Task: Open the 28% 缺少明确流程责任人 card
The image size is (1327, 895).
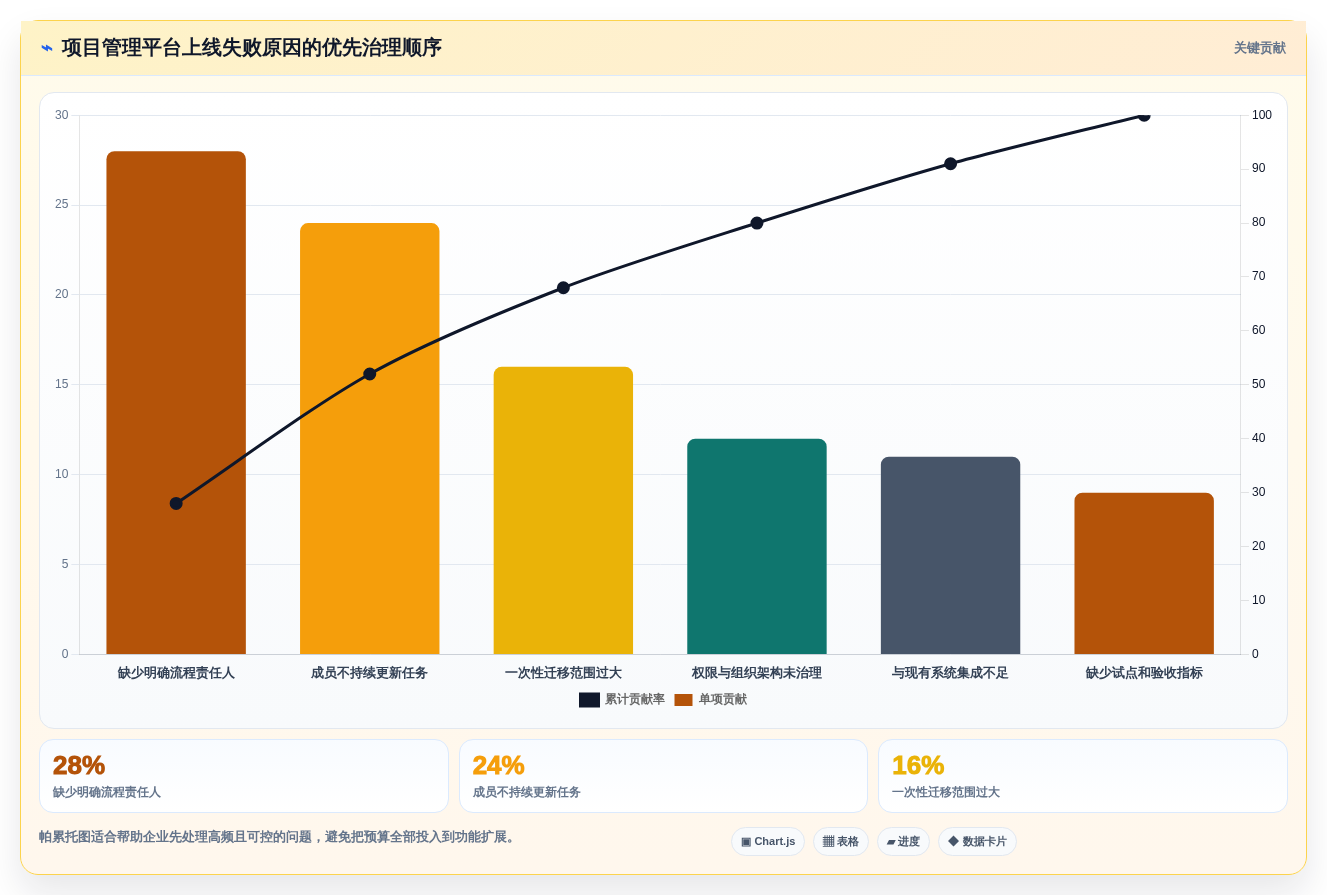Action: point(244,776)
